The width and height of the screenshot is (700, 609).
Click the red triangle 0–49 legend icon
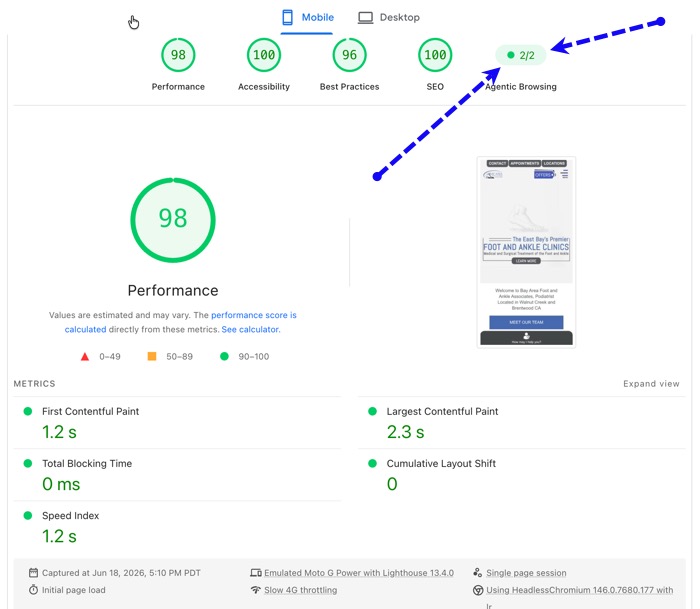pos(85,356)
